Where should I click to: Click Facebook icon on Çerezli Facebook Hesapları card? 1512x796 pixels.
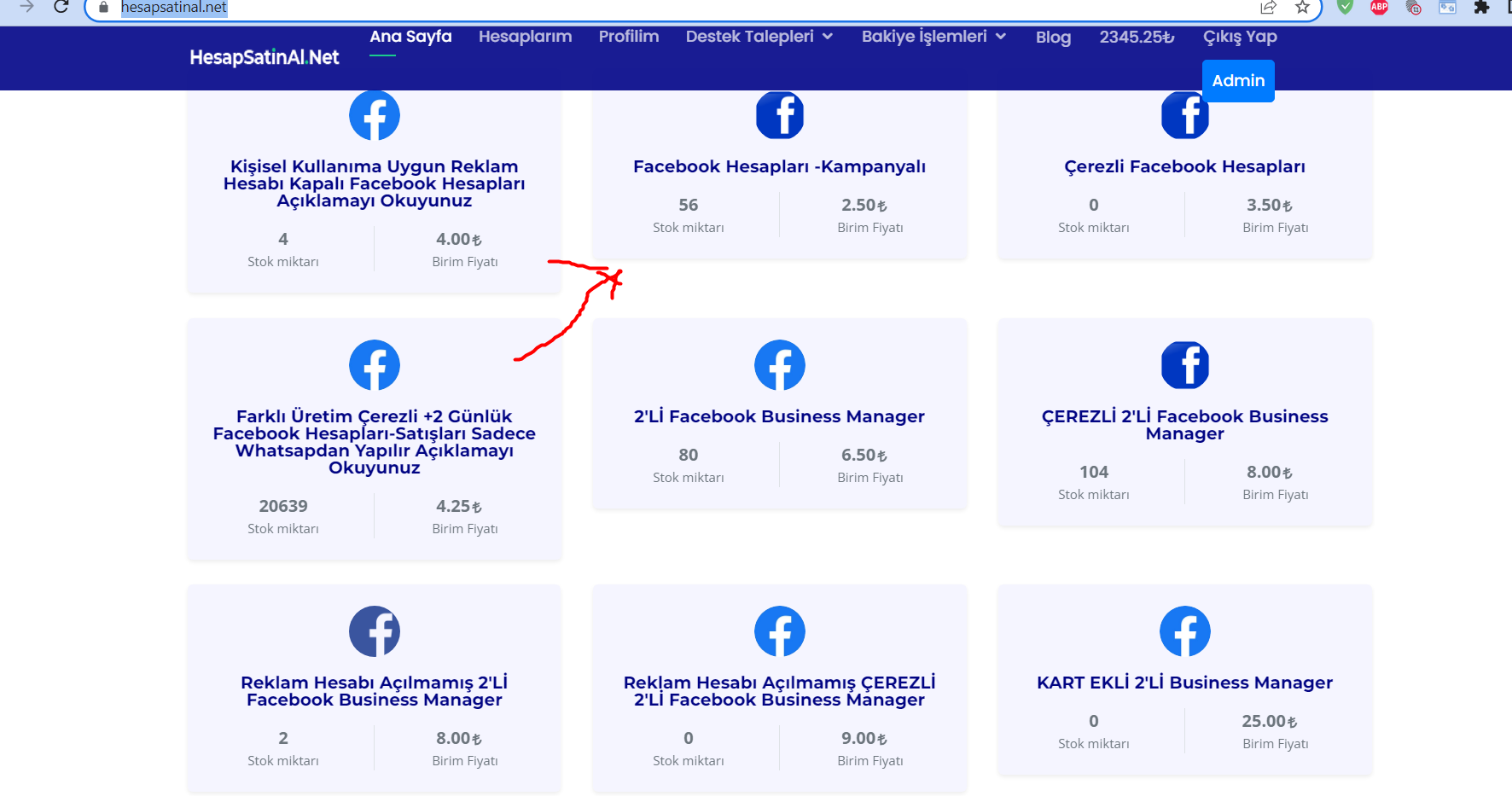[x=1185, y=115]
